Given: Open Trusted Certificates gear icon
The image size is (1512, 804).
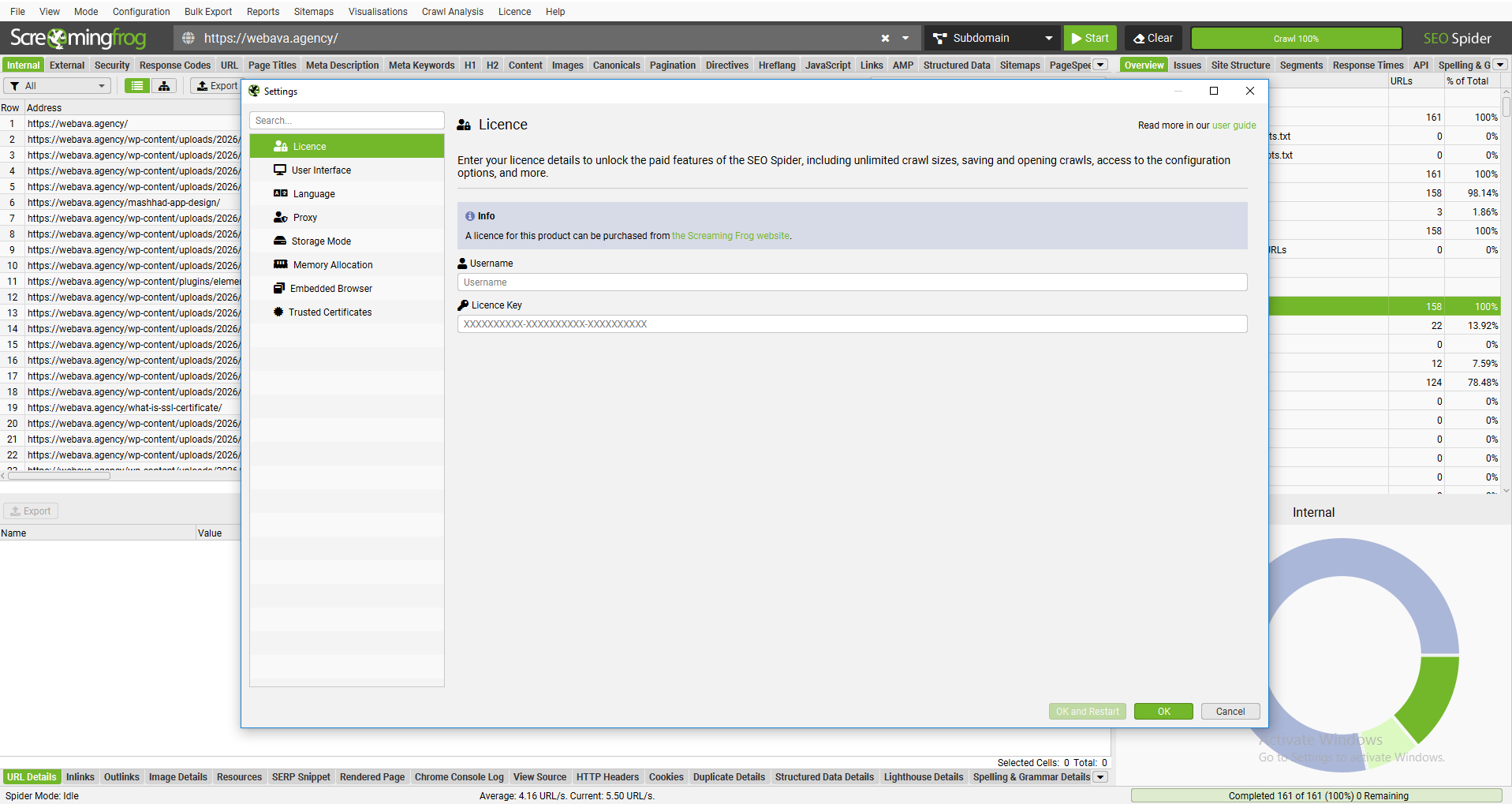Looking at the screenshot, I should click(x=278, y=312).
